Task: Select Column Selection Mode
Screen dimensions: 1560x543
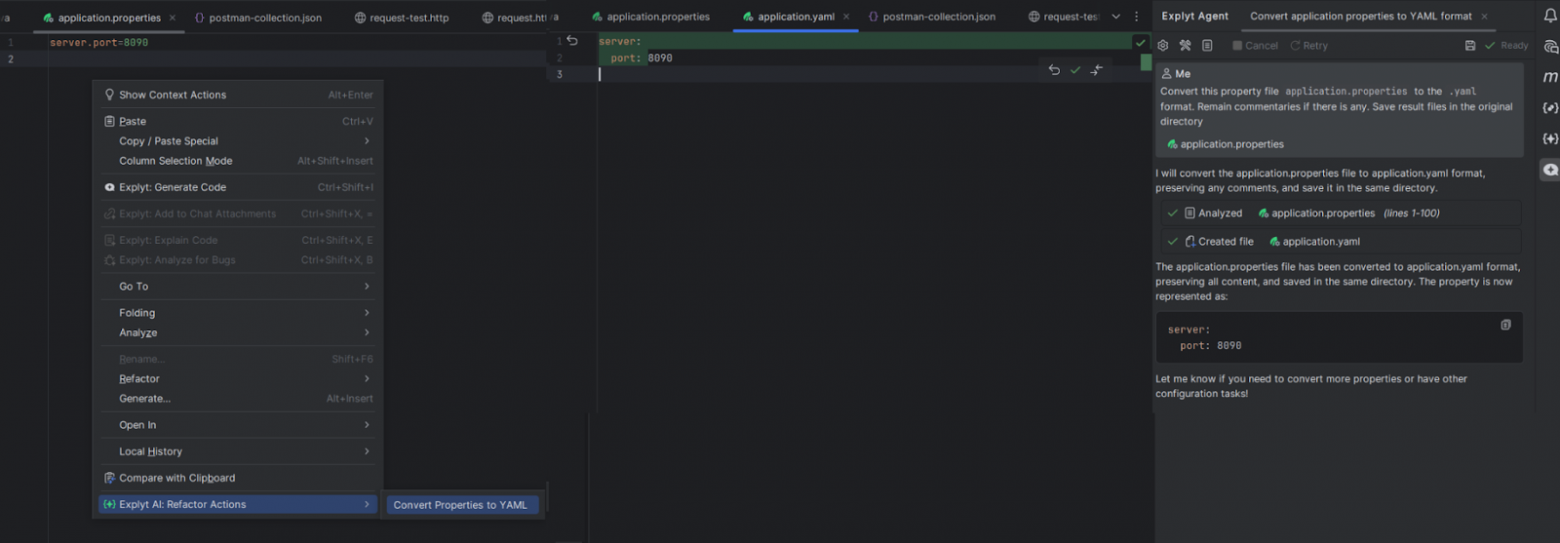Action: pos(239,161)
